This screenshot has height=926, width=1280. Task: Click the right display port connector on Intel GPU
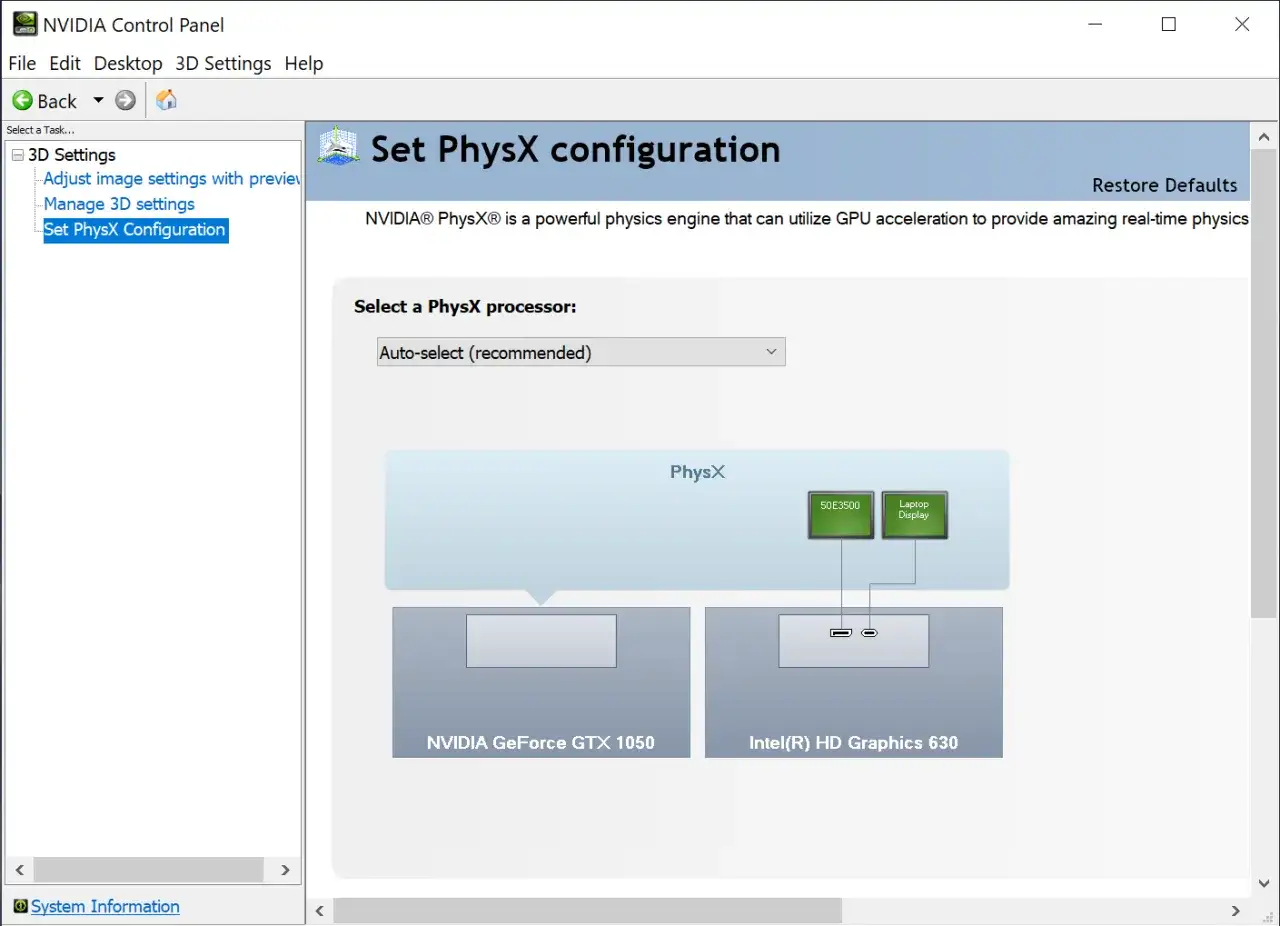click(x=869, y=632)
